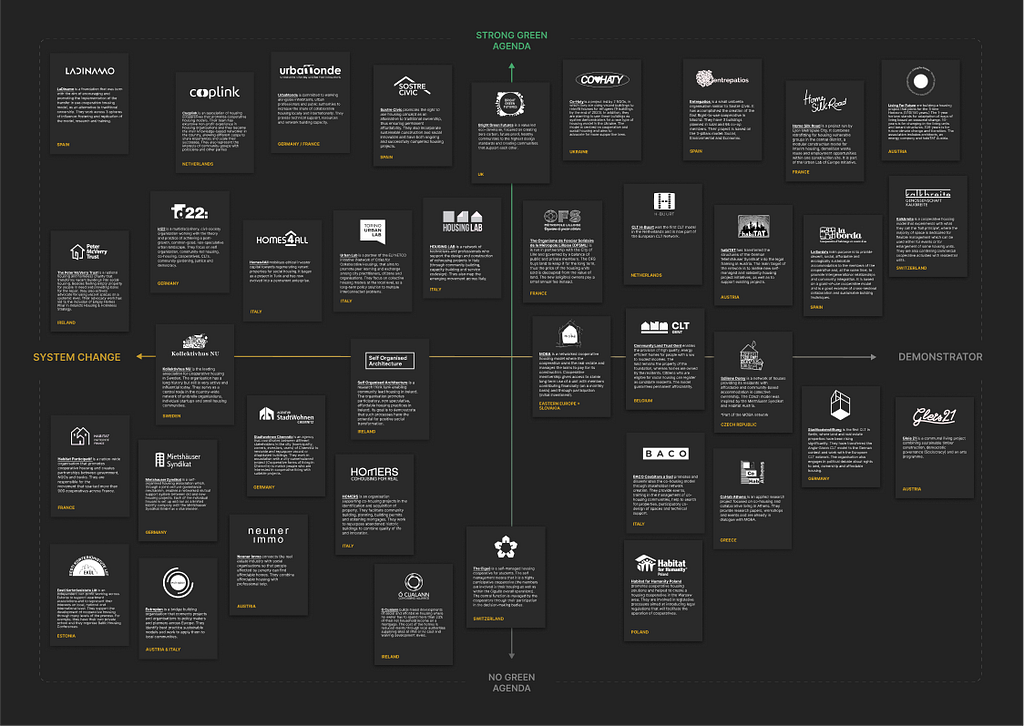Click the Peter McVerry Trust logo
Viewport: 1024px width, 726px height.
tap(89, 251)
